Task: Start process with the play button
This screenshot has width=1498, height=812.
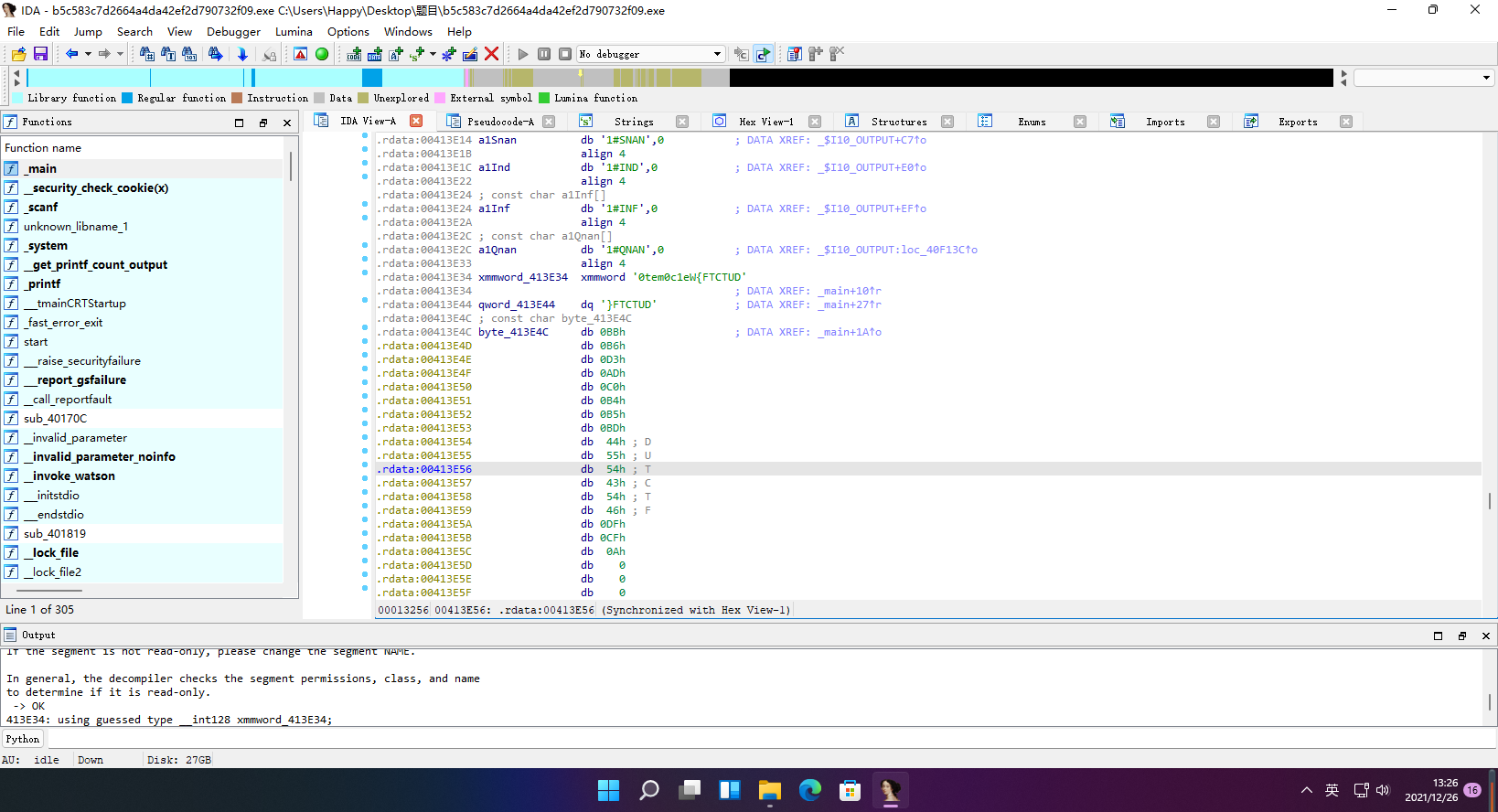Action: (523, 54)
